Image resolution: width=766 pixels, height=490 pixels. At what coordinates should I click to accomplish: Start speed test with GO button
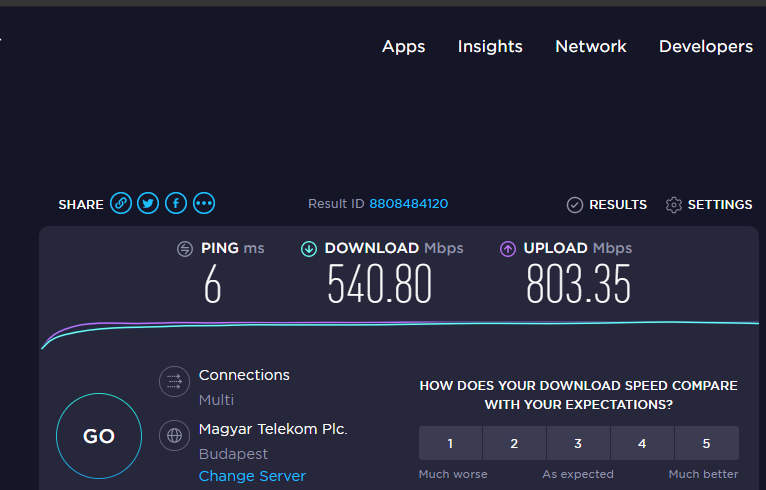click(x=99, y=436)
